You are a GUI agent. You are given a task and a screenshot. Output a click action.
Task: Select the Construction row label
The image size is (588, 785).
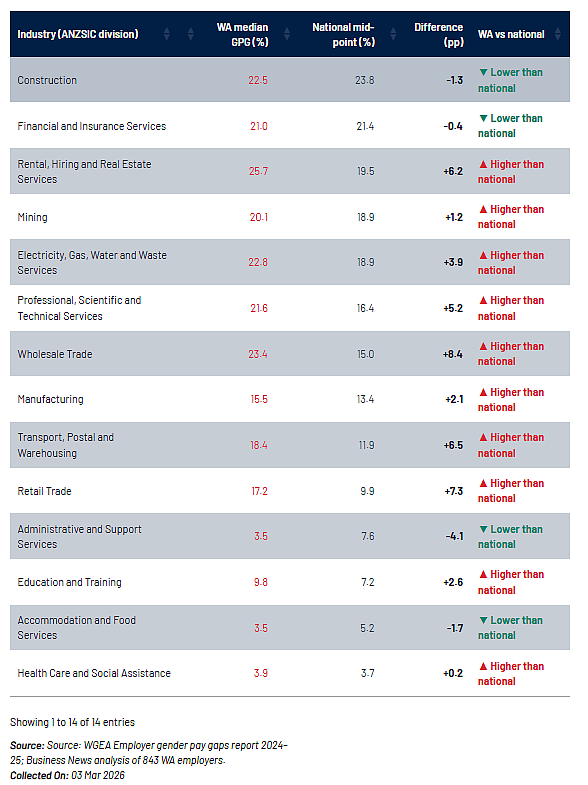click(47, 80)
